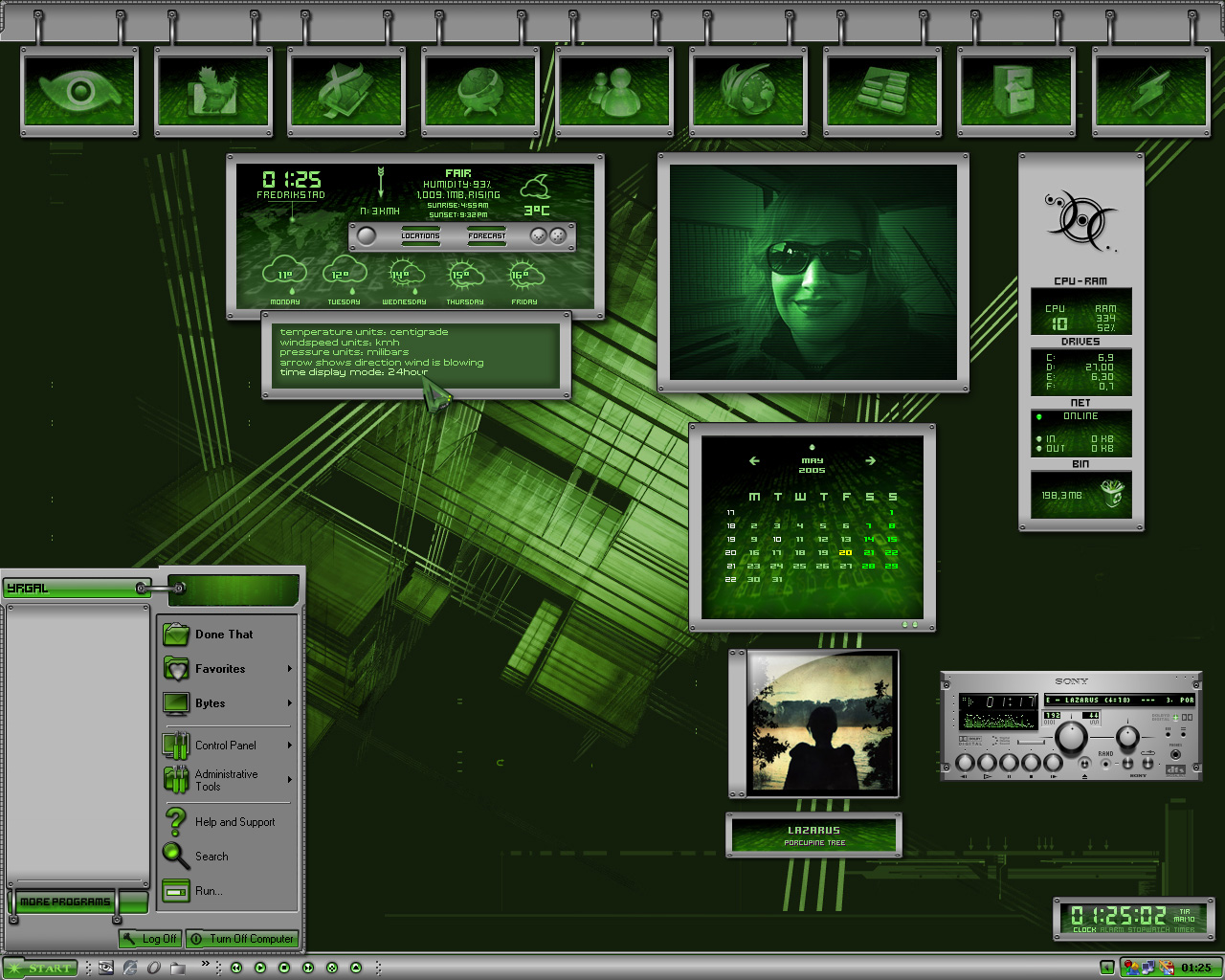Switch to the Forecast tab in the weather widget

pos(486,235)
